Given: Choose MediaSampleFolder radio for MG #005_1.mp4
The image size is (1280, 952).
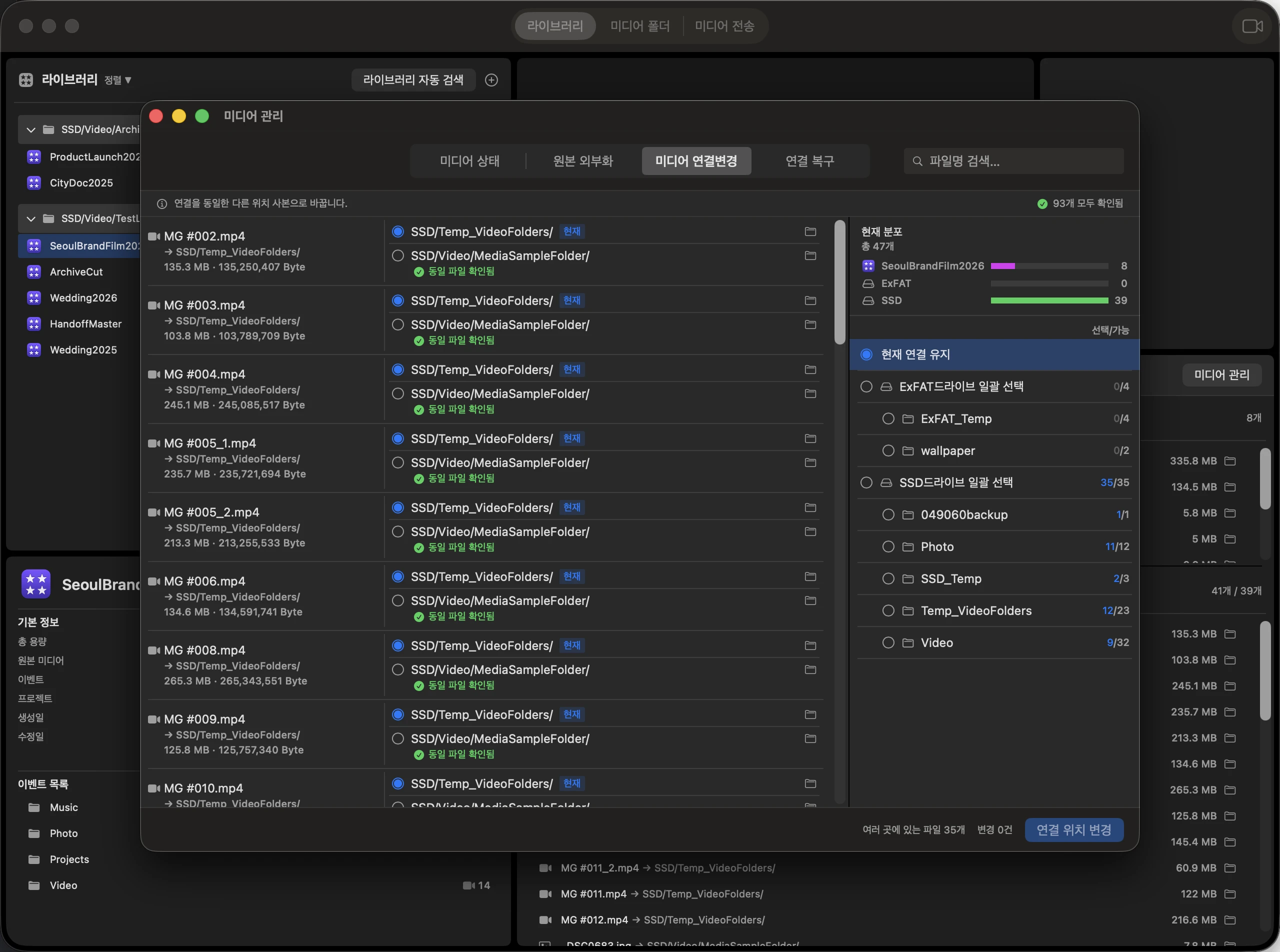Looking at the screenshot, I should pos(397,462).
